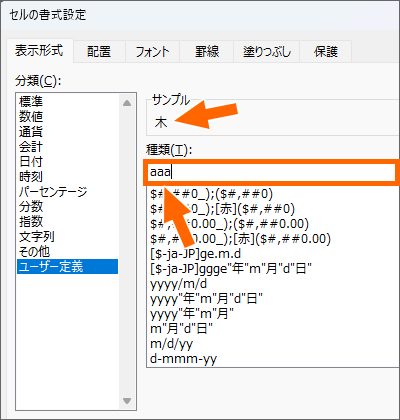Pick 日付 from the category list
This screenshot has height=420, width=400.
click(67, 161)
